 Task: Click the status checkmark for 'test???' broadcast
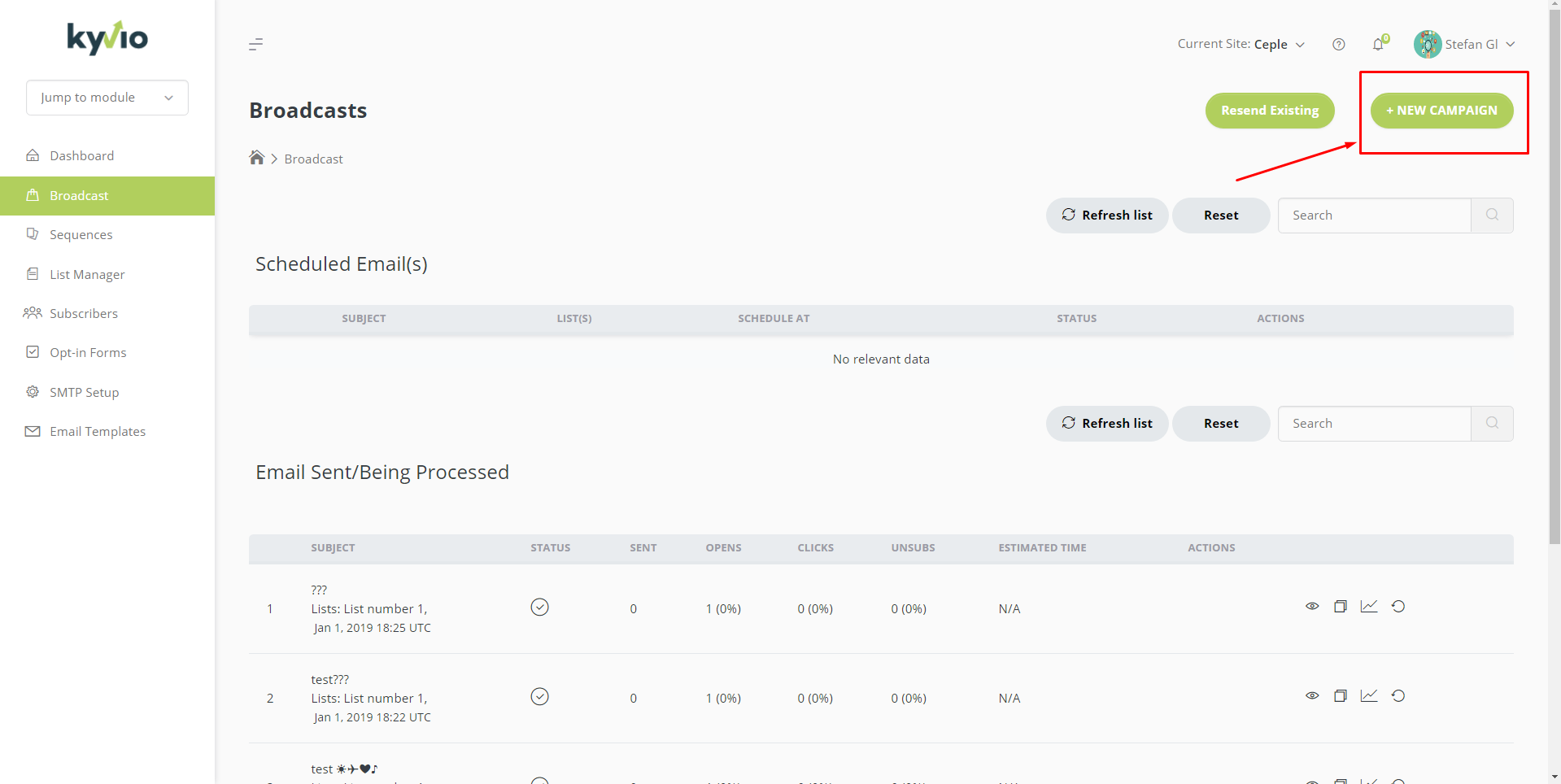[539, 697]
